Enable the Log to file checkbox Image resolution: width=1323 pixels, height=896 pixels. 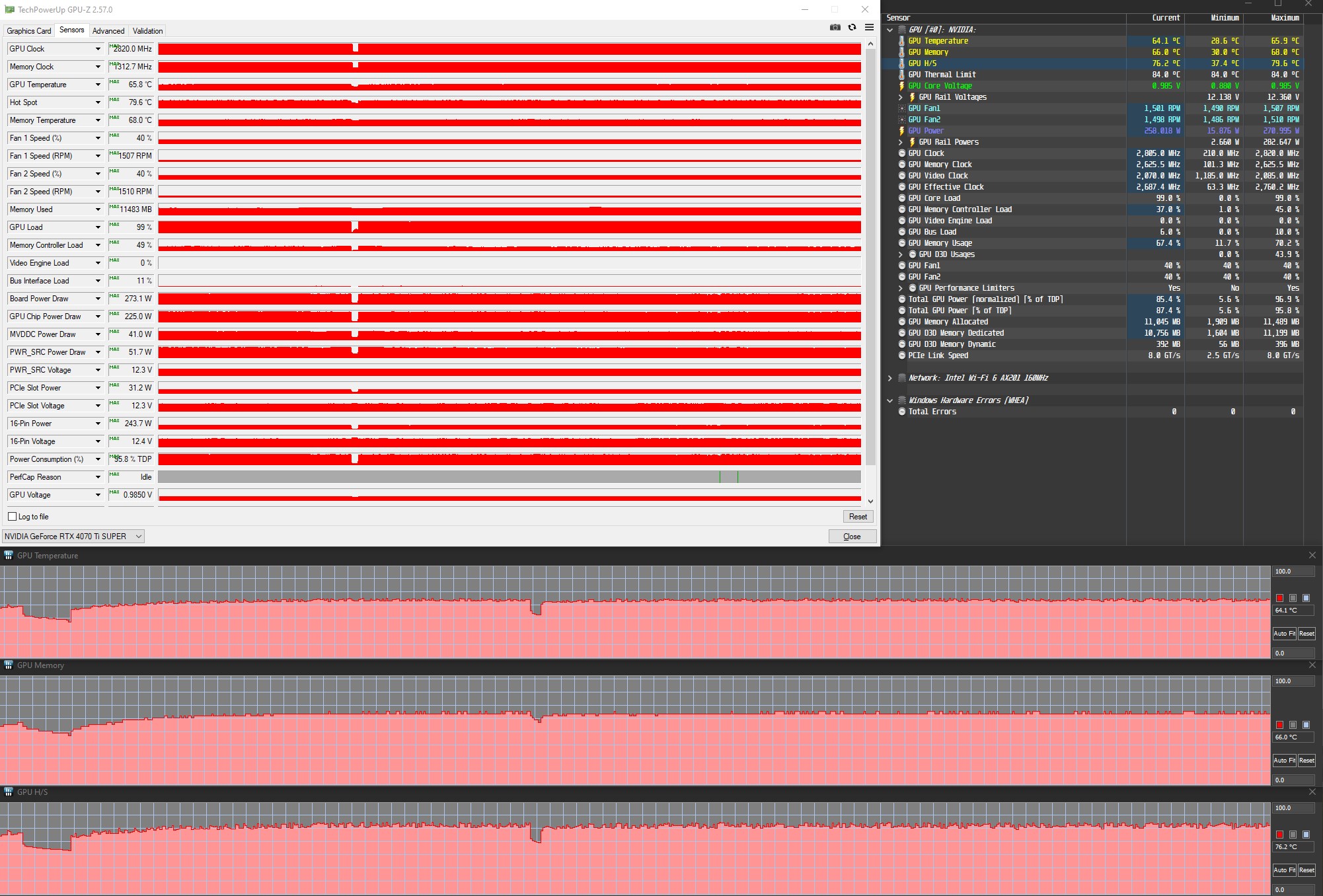[x=13, y=517]
